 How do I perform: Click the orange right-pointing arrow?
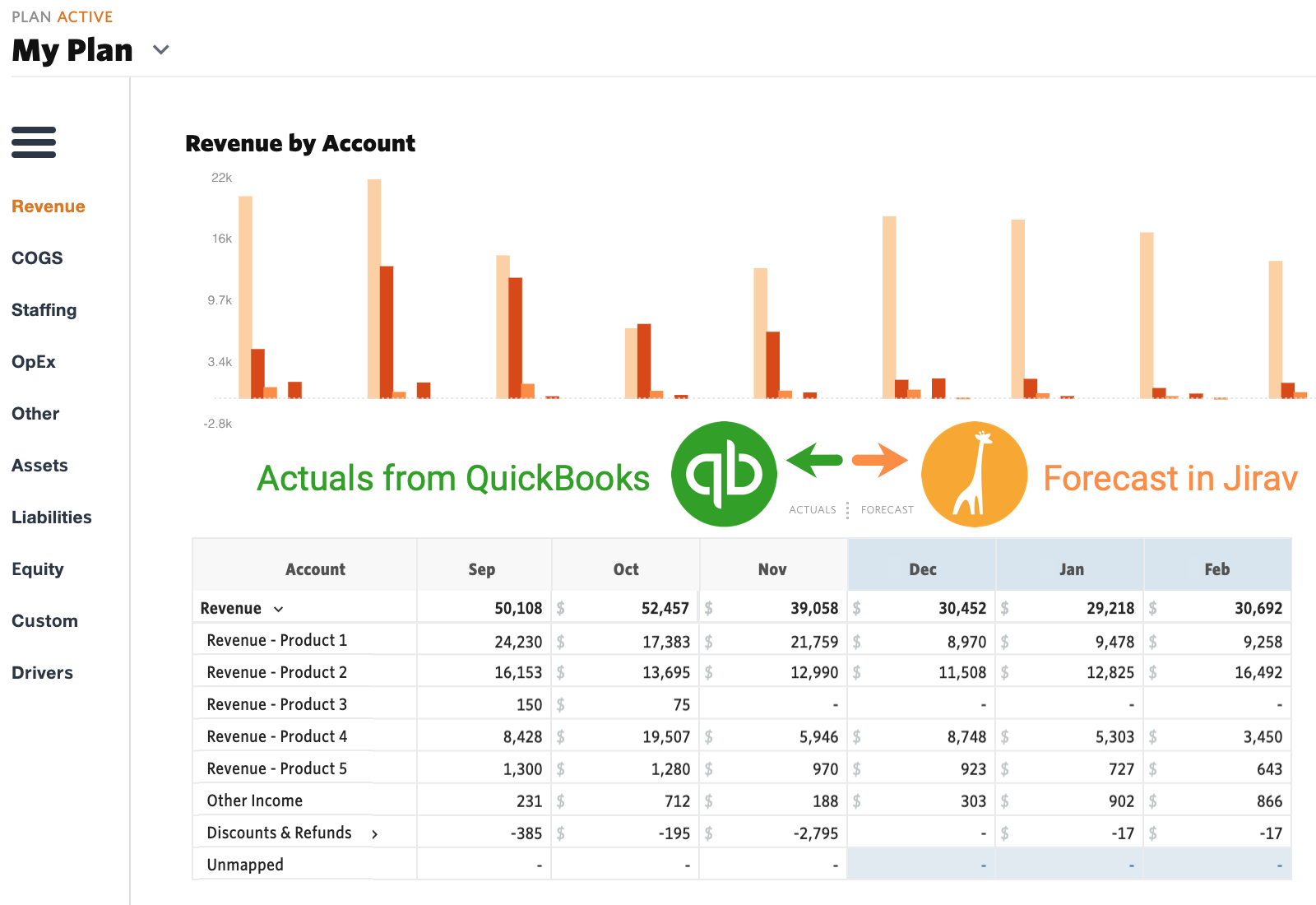[x=880, y=460]
